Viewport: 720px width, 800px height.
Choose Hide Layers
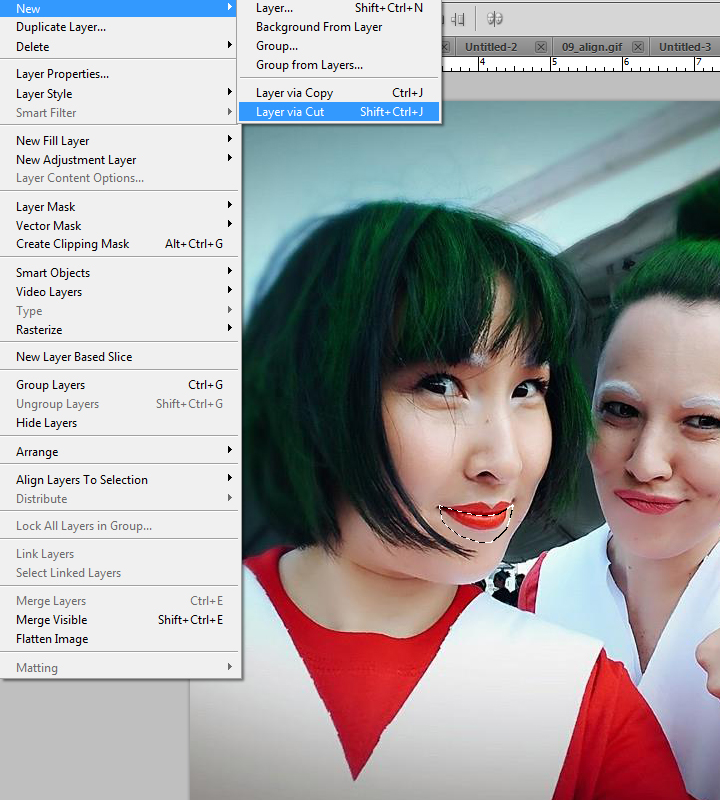click(x=118, y=423)
